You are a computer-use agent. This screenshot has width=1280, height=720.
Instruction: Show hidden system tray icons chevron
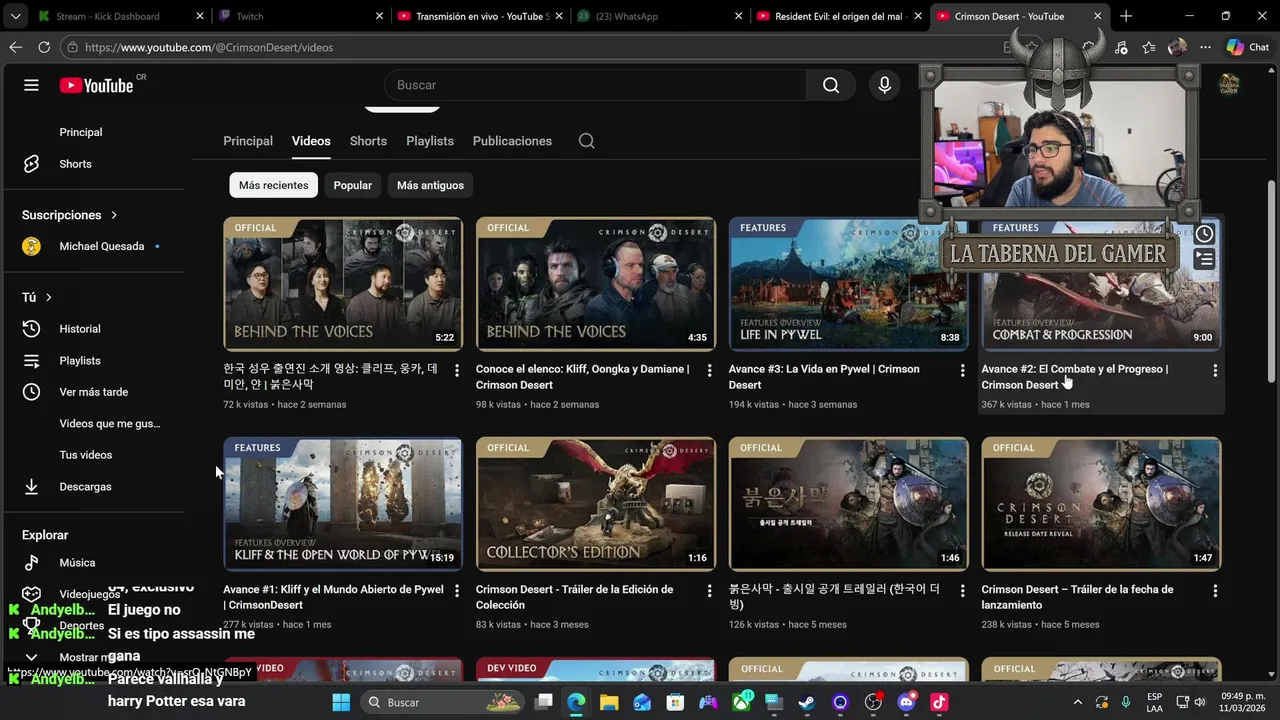click(1077, 702)
